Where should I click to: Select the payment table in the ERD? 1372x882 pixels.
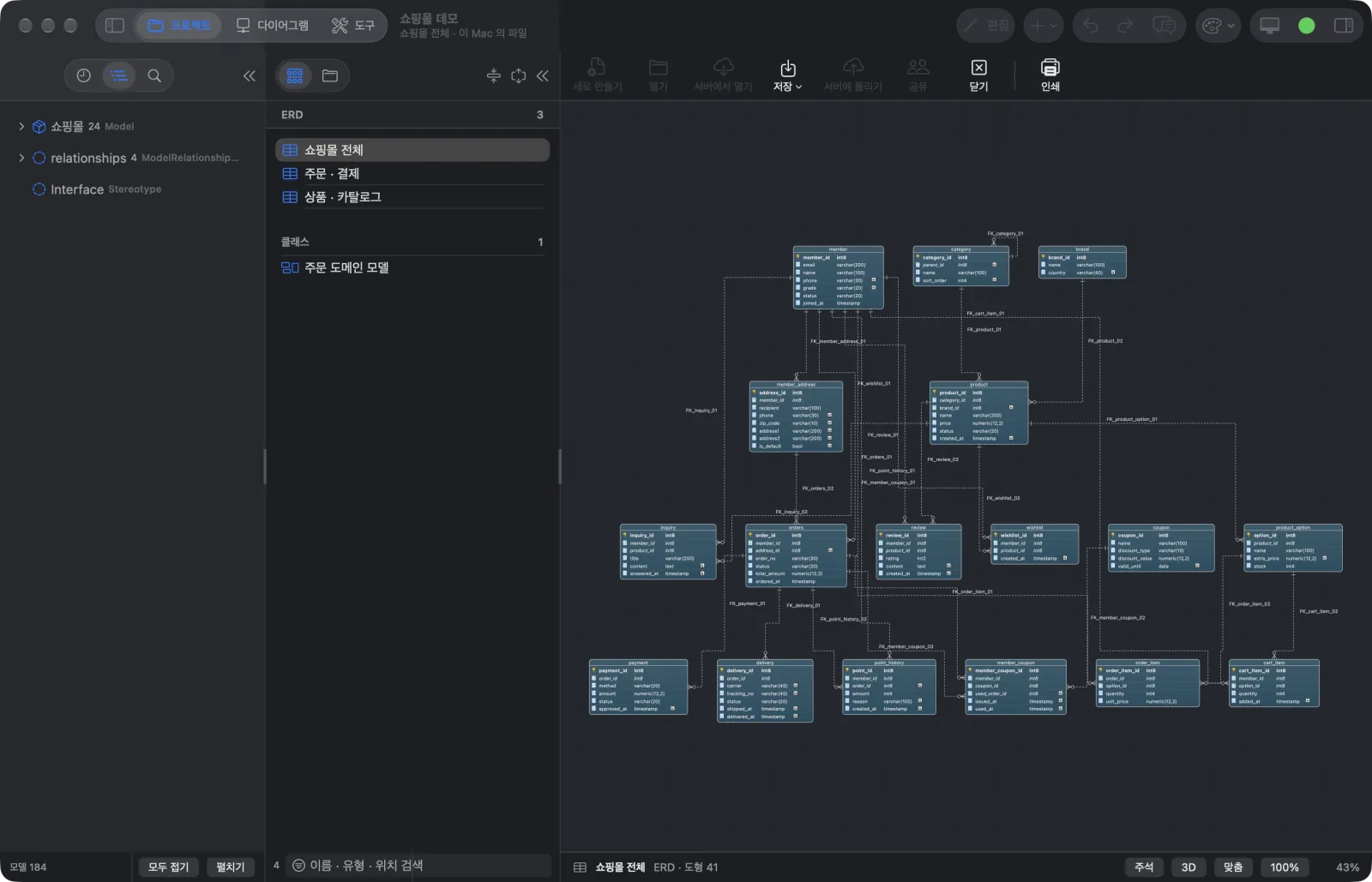(x=638, y=687)
